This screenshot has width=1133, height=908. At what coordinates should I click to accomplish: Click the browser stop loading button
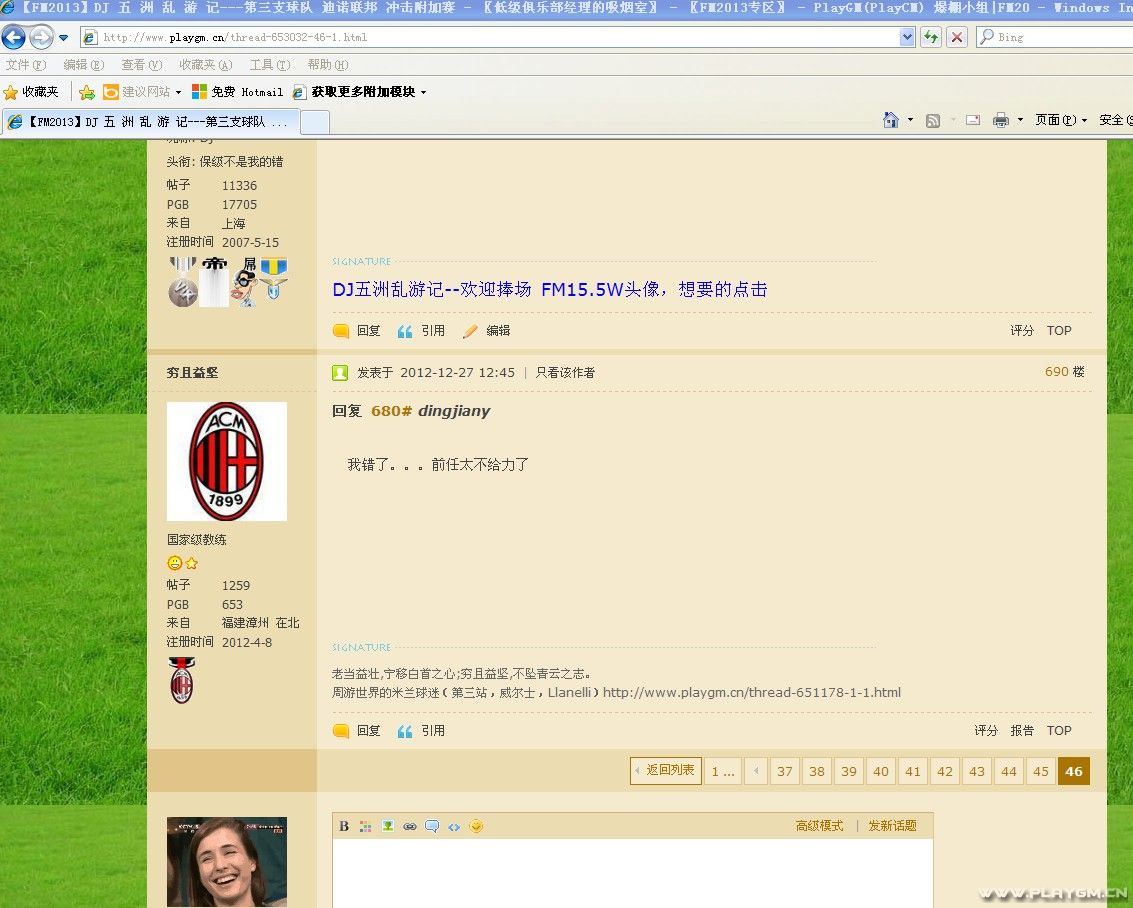[957, 37]
